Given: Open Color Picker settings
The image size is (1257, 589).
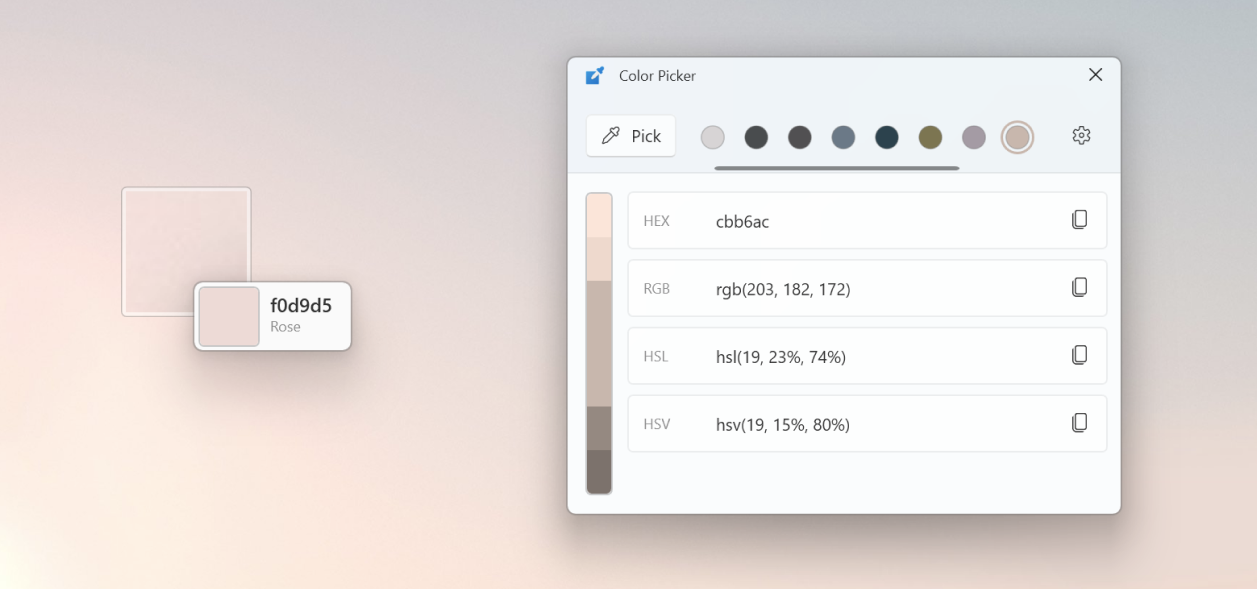Looking at the screenshot, I should coord(1081,136).
